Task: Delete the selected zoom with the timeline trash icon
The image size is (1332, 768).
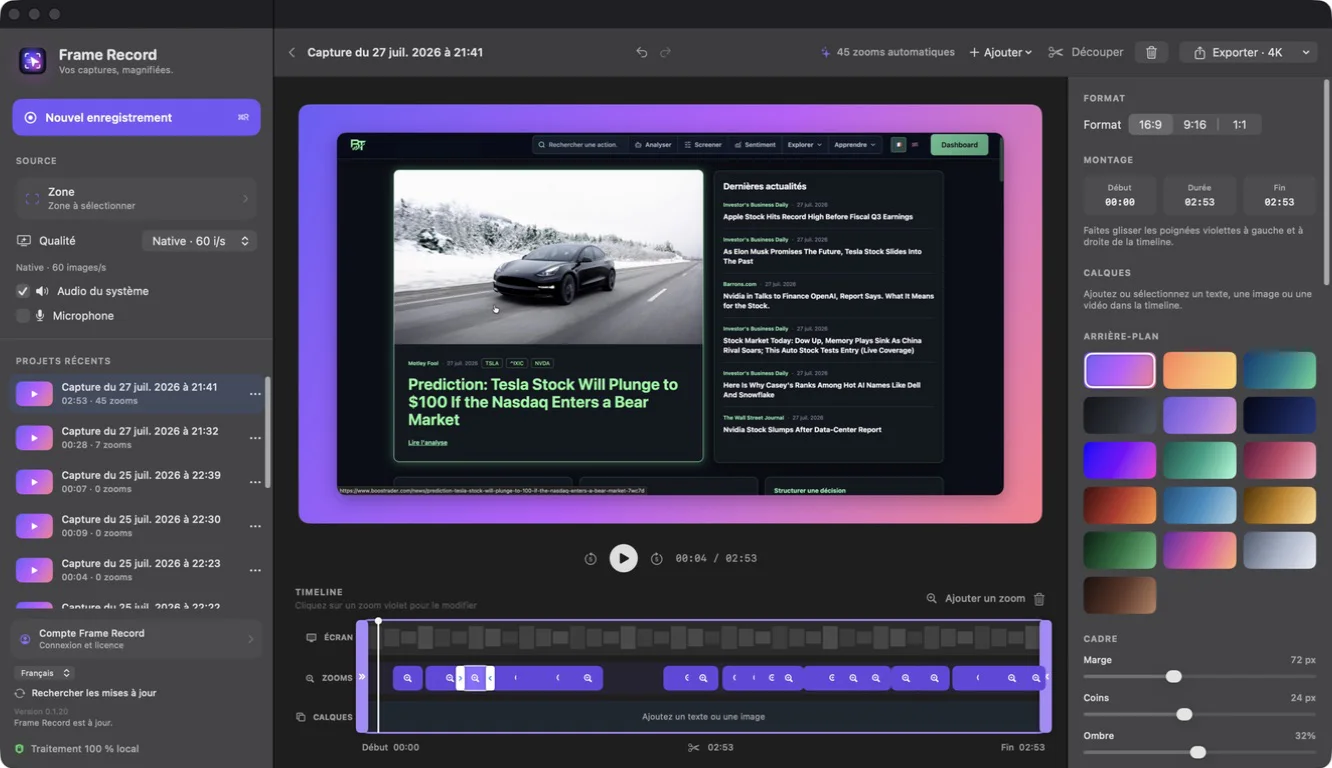Action: click(x=1039, y=598)
